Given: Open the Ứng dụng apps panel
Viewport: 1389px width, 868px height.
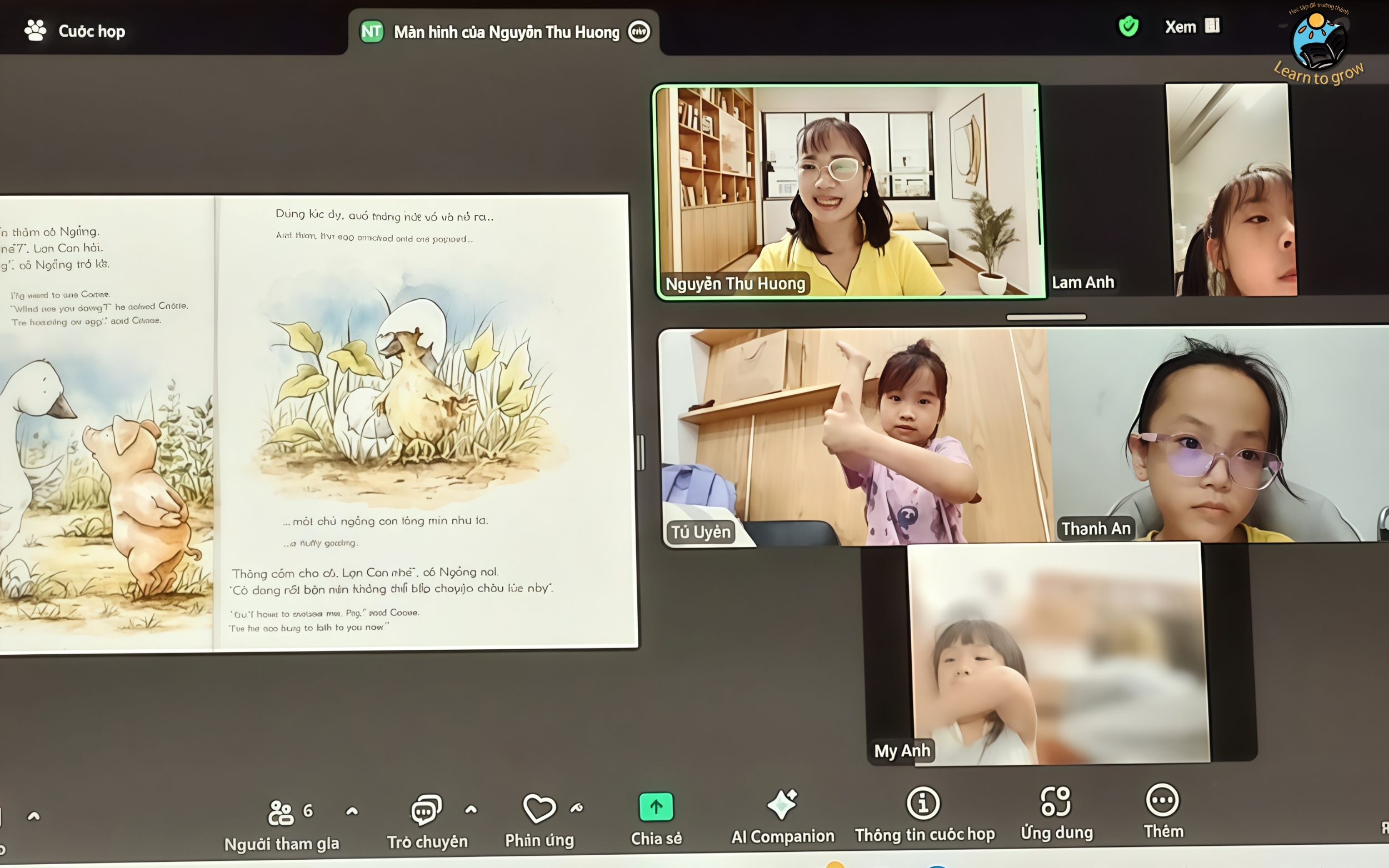Looking at the screenshot, I should click(1057, 814).
